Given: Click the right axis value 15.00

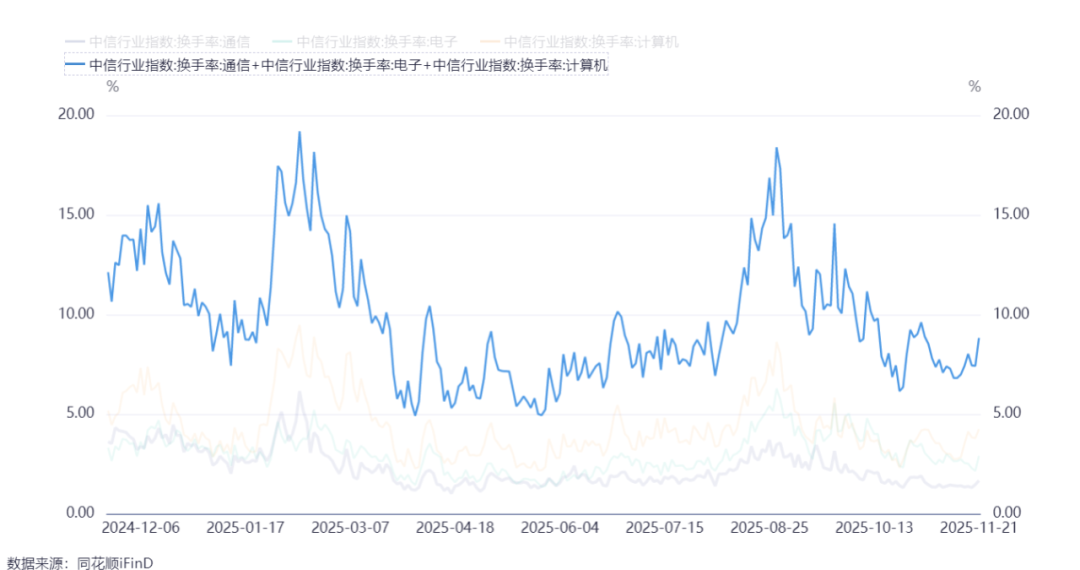Looking at the screenshot, I should click(x=1010, y=214).
